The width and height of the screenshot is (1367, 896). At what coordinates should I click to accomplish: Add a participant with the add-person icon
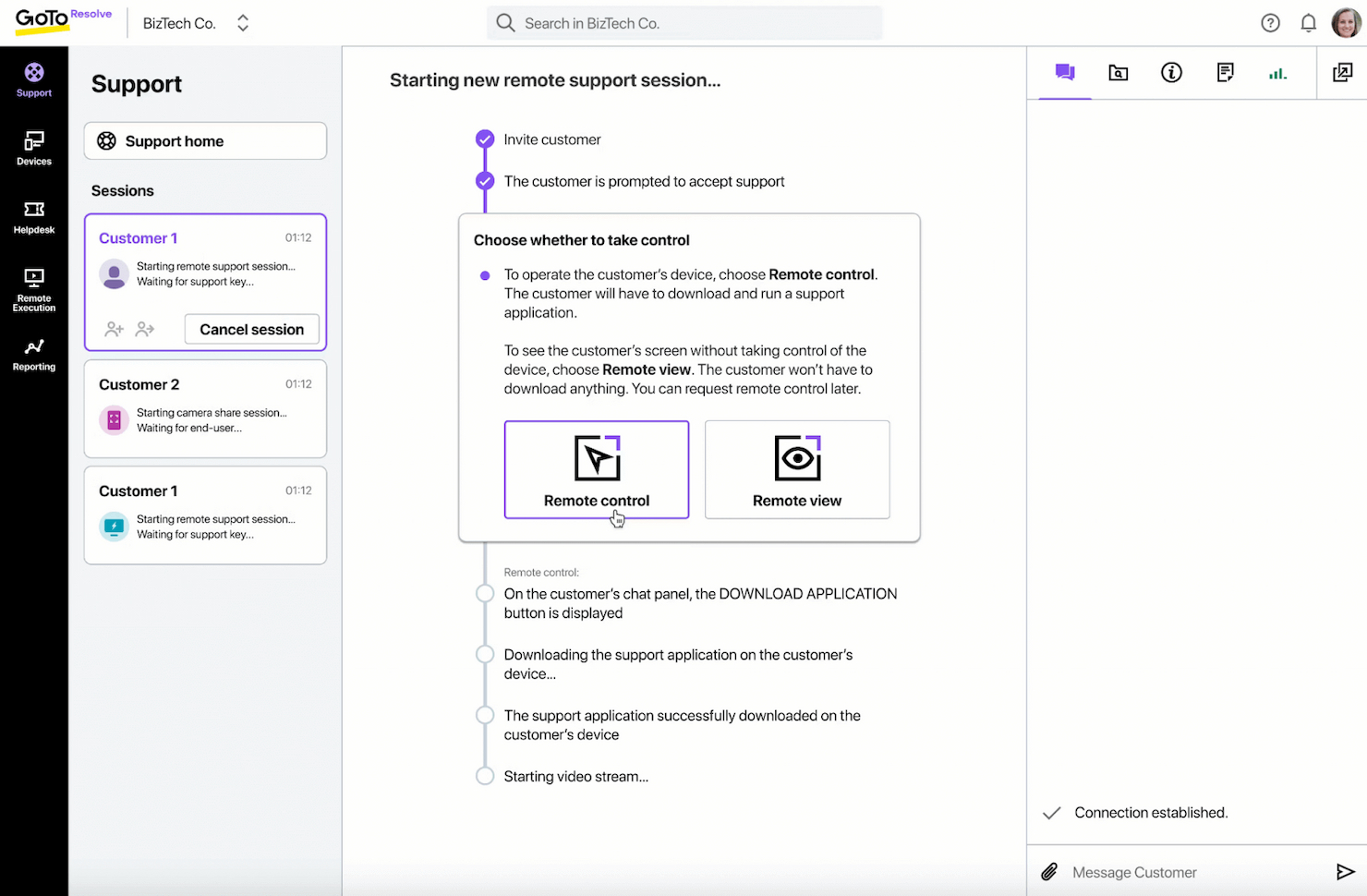pos(113,329)
